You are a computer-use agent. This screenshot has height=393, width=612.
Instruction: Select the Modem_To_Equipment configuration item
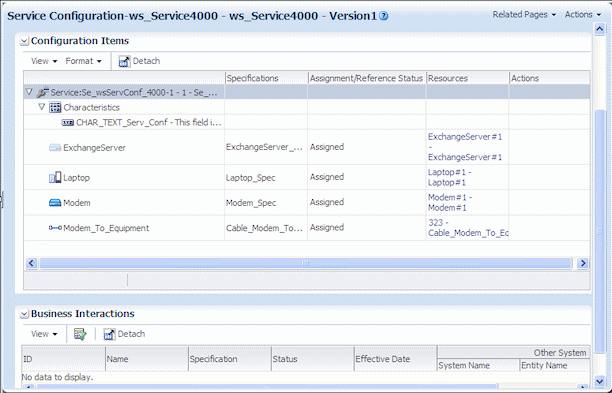click(x=106, y=228)
